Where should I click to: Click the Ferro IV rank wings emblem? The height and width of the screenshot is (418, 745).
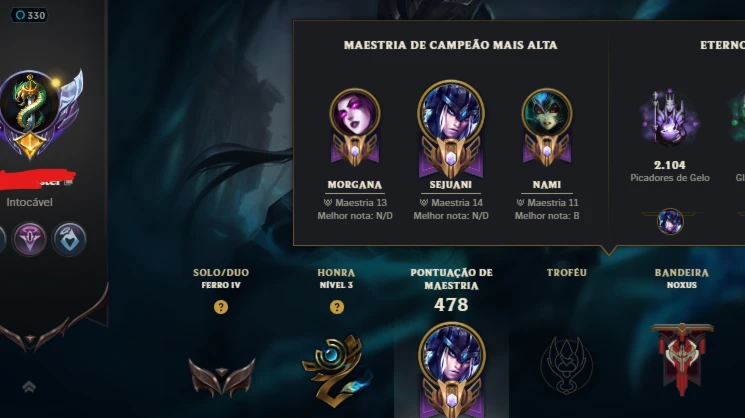[x=221, y=378]
